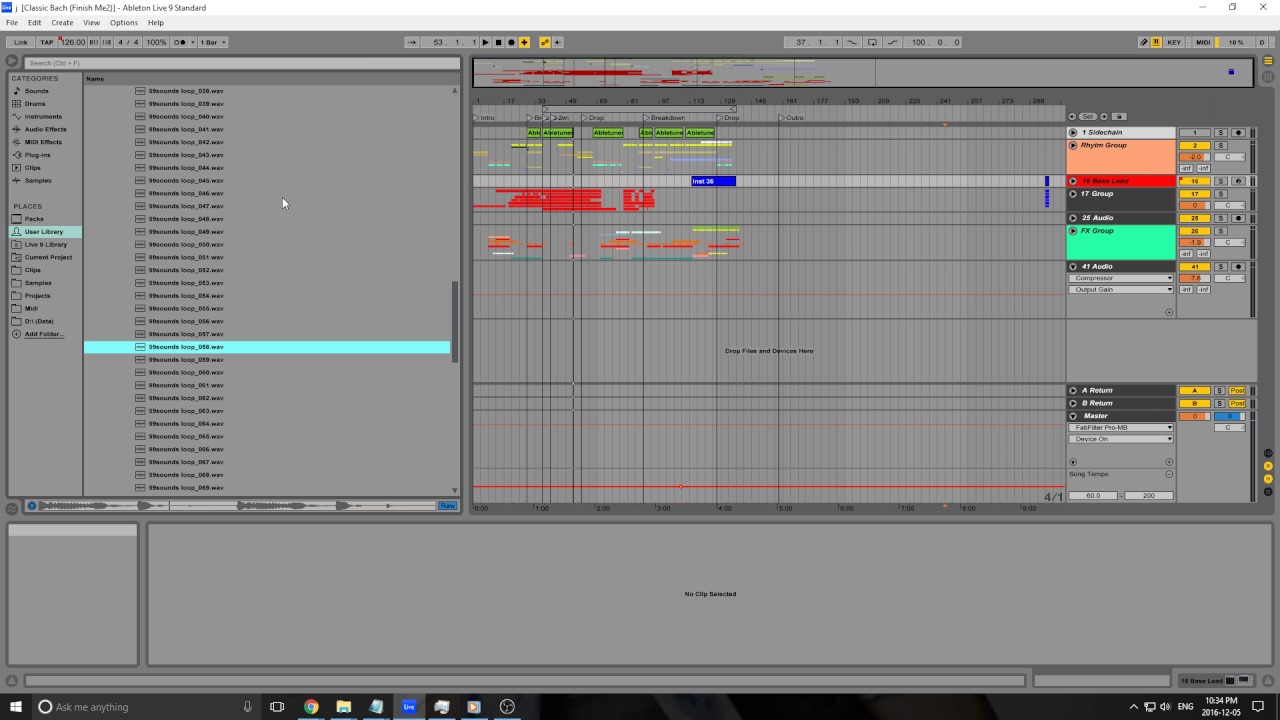Enable MIDI Map Mode switch
Screen dimensions: 1280x720
pos(1203,42)
